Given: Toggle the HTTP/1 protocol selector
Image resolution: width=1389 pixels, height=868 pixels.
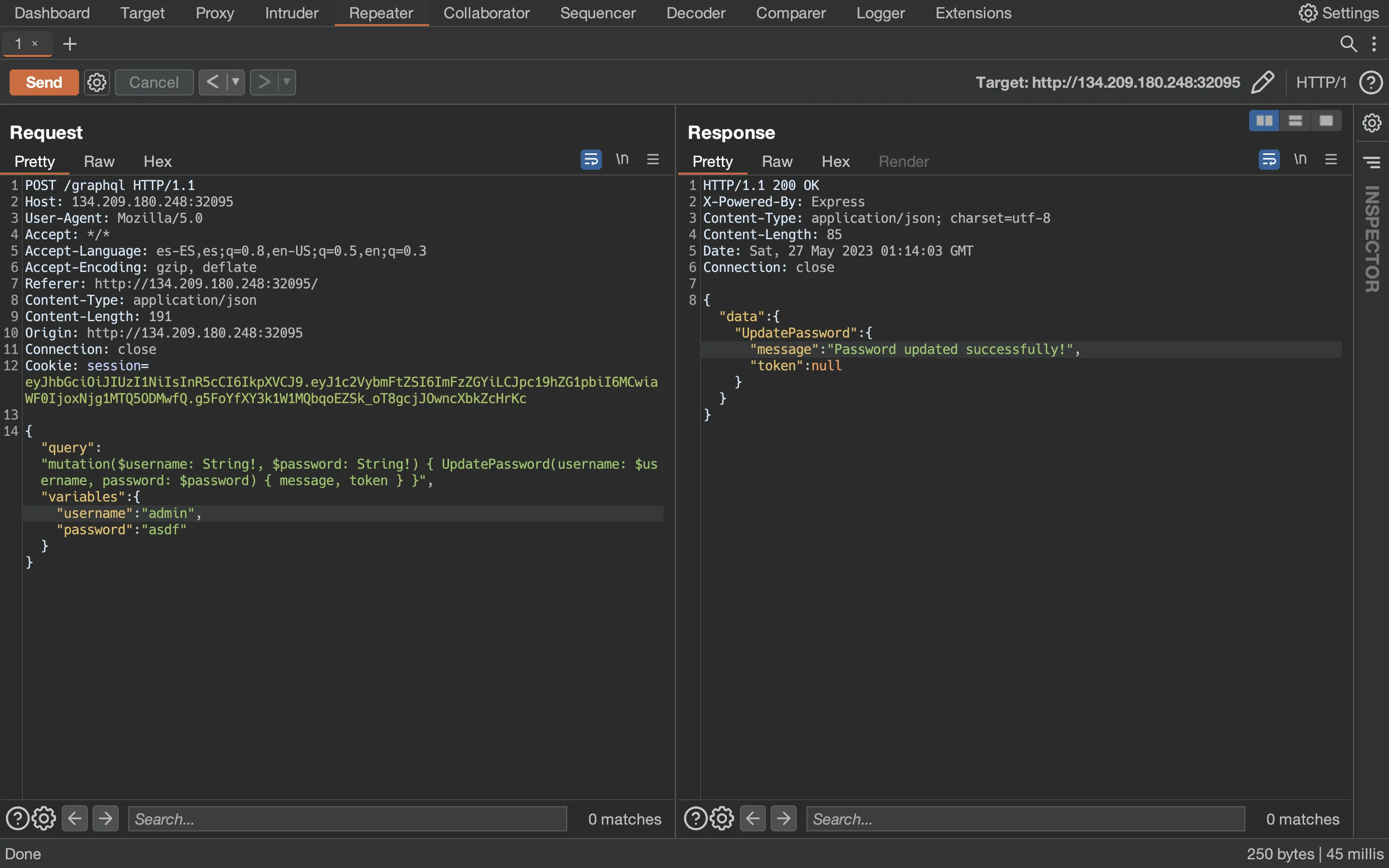Looking at the screenshot, I should tap(1321, 82).
